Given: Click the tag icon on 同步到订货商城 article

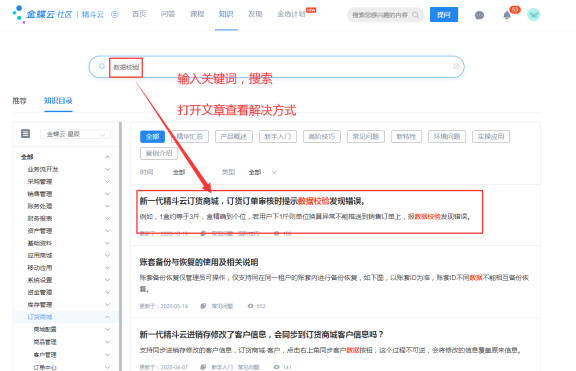Looking at the screenshot, I should (203, 367).
